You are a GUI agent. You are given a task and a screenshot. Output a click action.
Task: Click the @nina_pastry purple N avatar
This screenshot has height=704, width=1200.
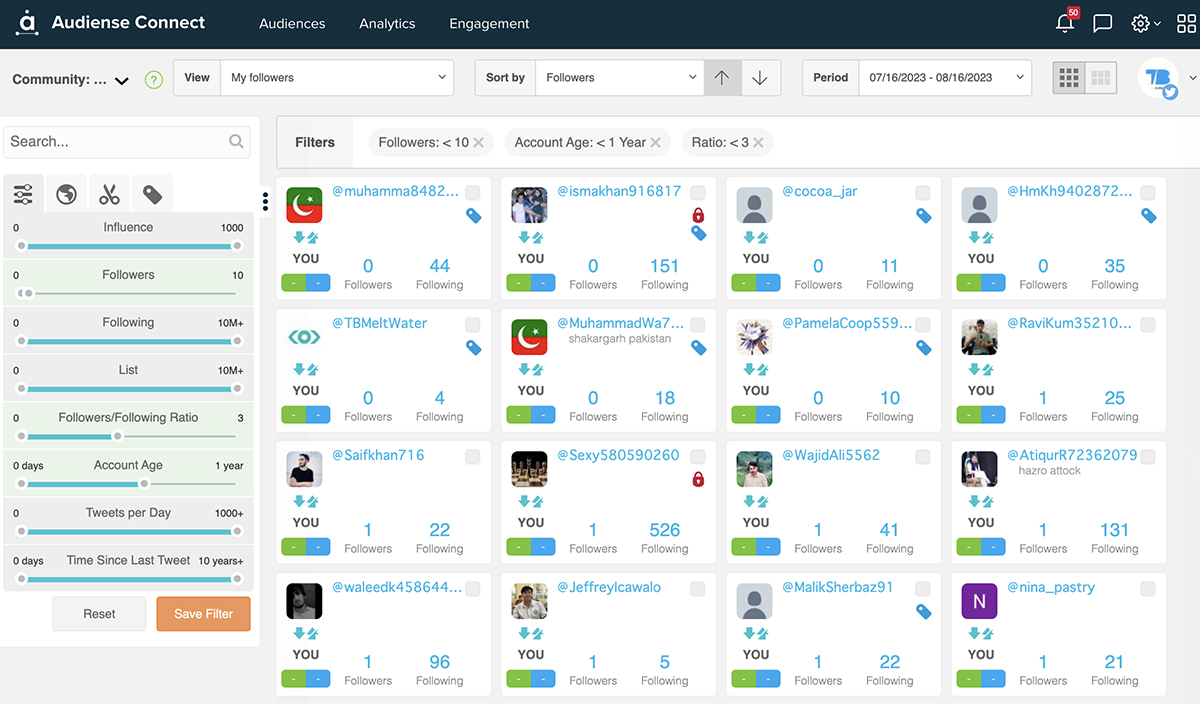[979, 601]
